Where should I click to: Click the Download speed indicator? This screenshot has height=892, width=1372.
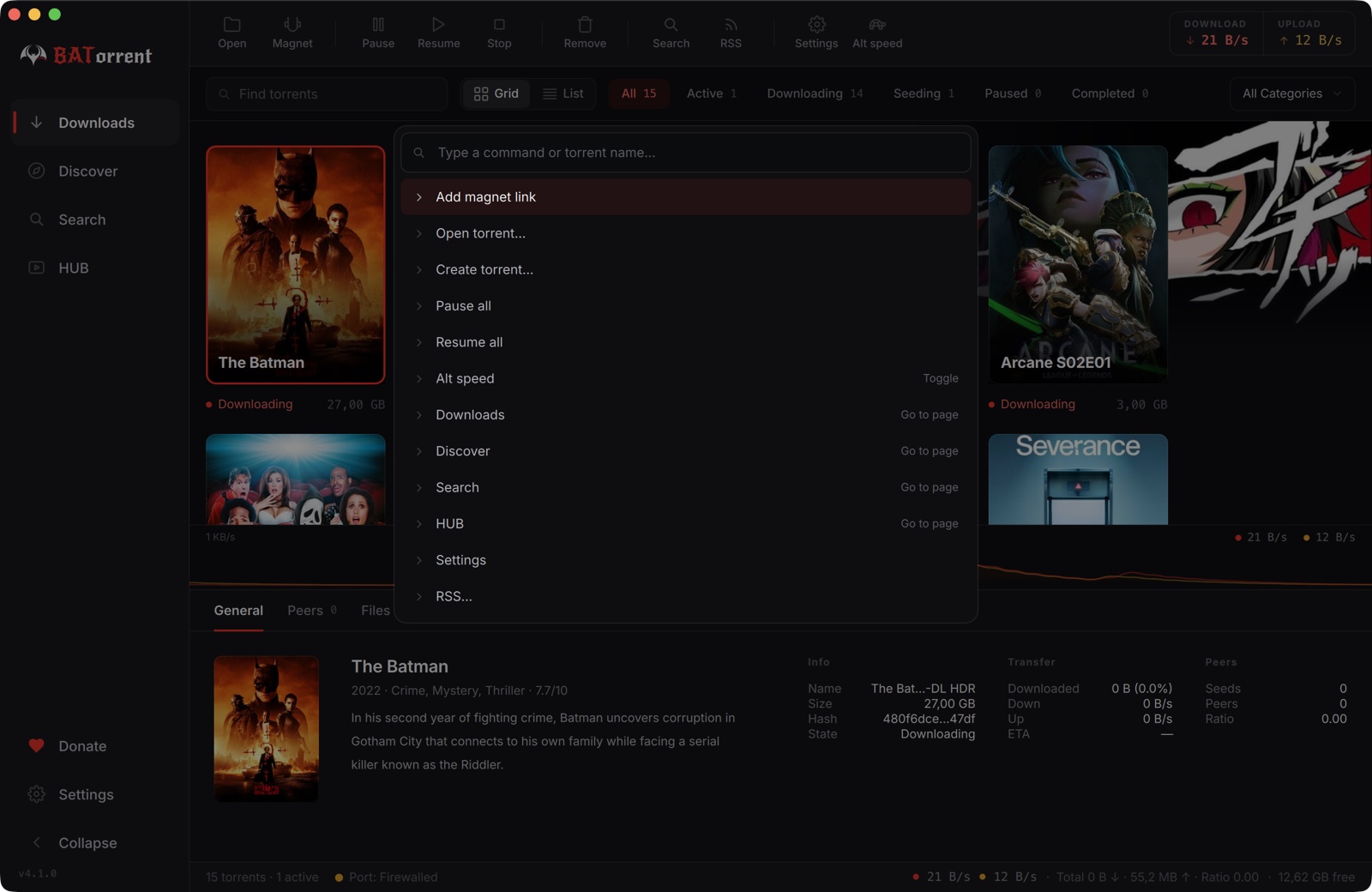click(x=1217, y=33)
